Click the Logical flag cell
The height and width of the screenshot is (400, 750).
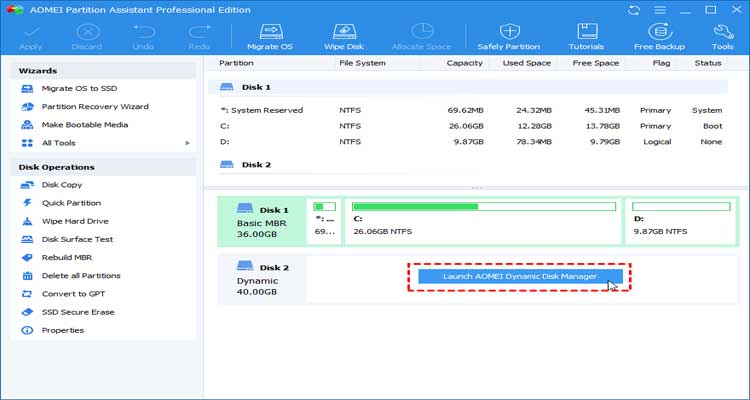[655, 142]
